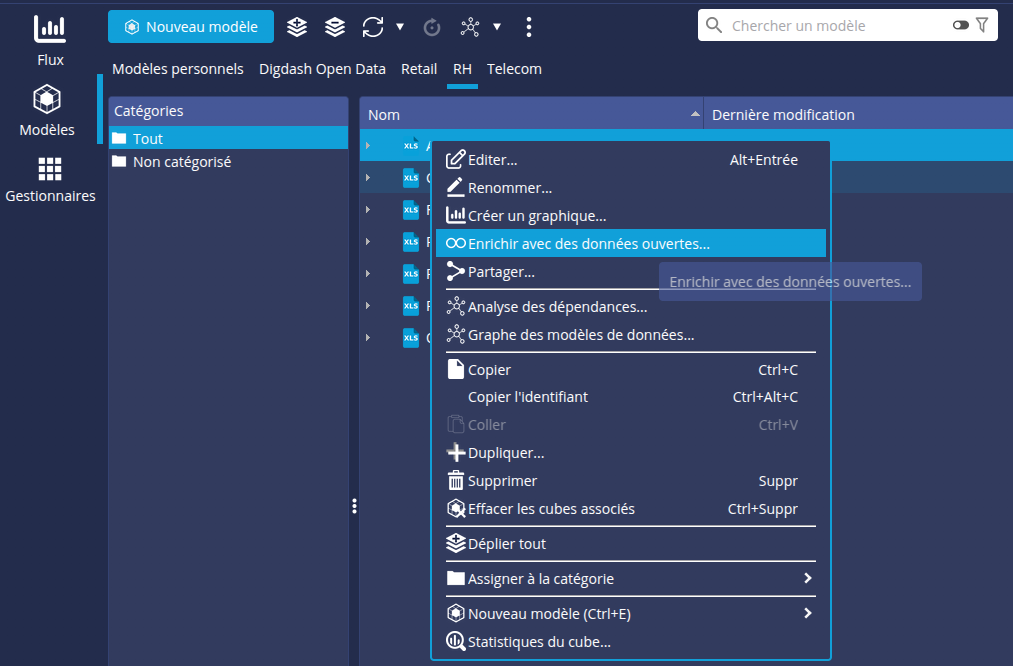The height and width of the screenshot is (666, 1013).
Task: Click the collapse-all layers icon in toolbar
Action: click(335, 27)
